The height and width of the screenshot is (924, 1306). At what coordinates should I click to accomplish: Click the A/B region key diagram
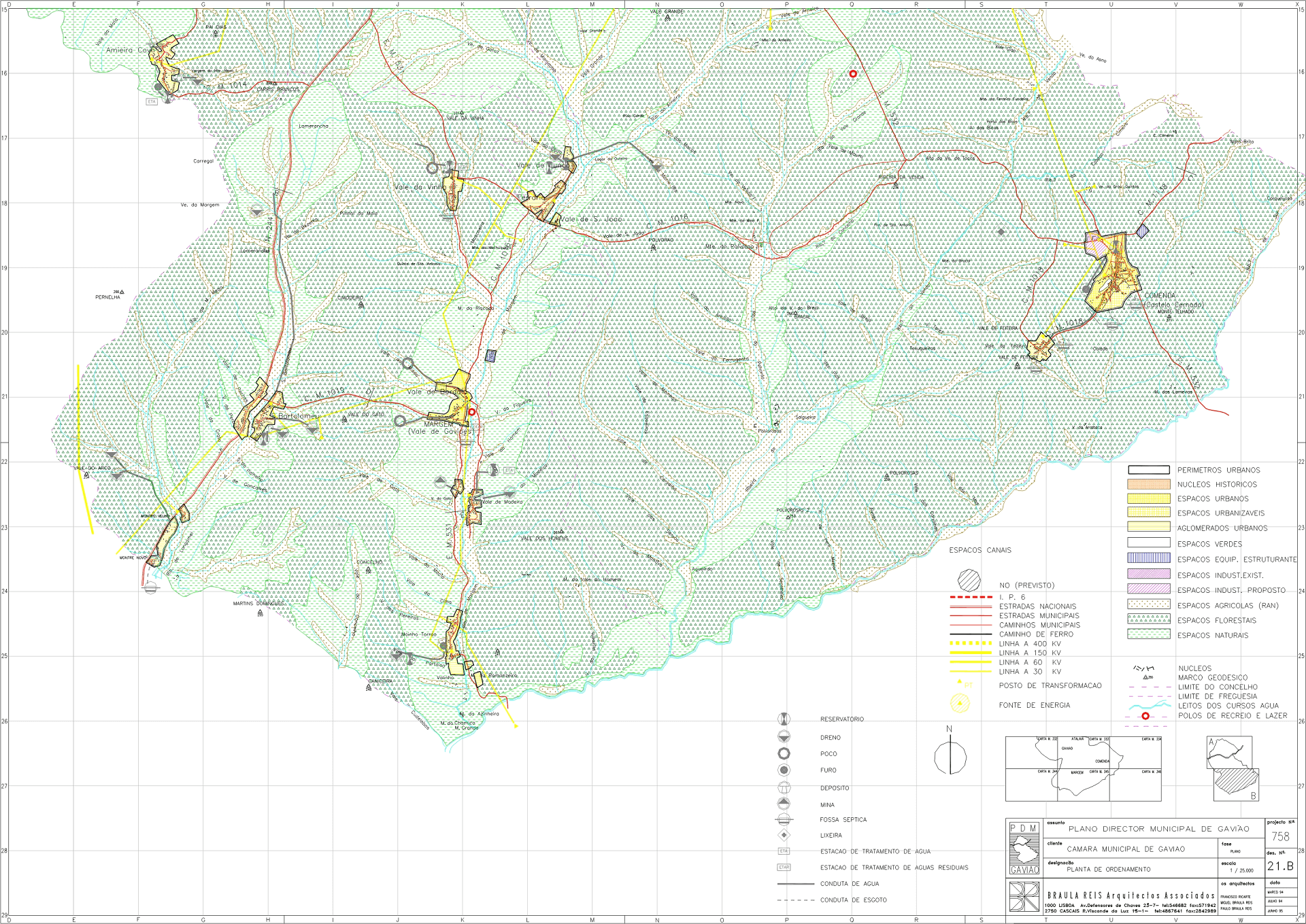point(1233,768)
